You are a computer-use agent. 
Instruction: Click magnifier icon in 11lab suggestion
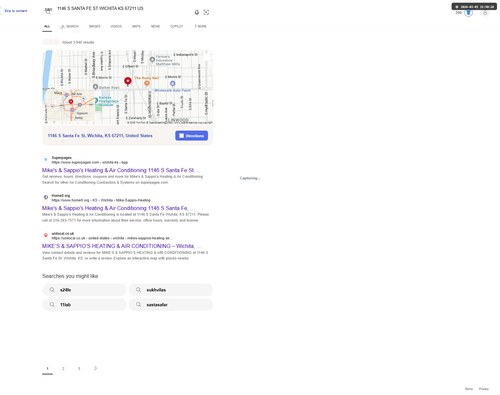tap(52, 305)
